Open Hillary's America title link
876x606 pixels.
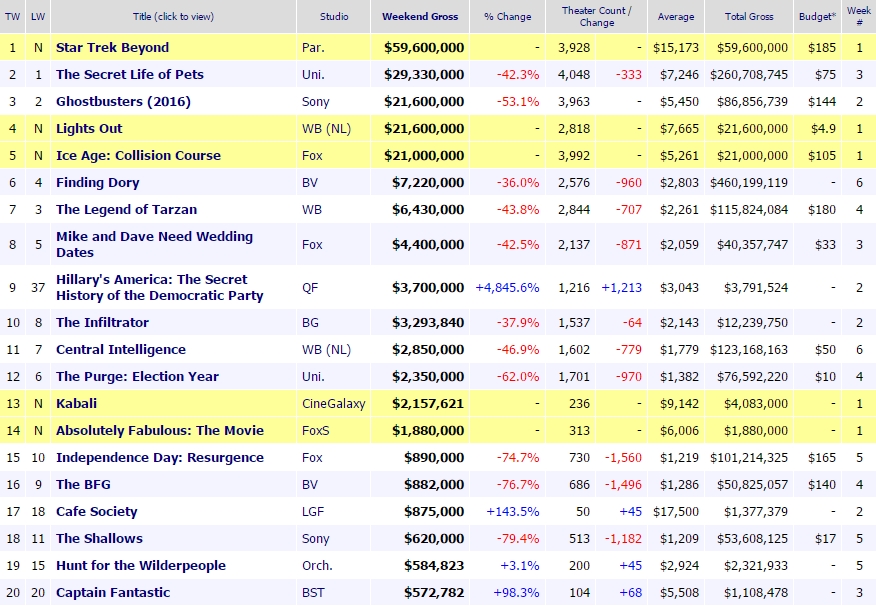(x=160, y=287)
